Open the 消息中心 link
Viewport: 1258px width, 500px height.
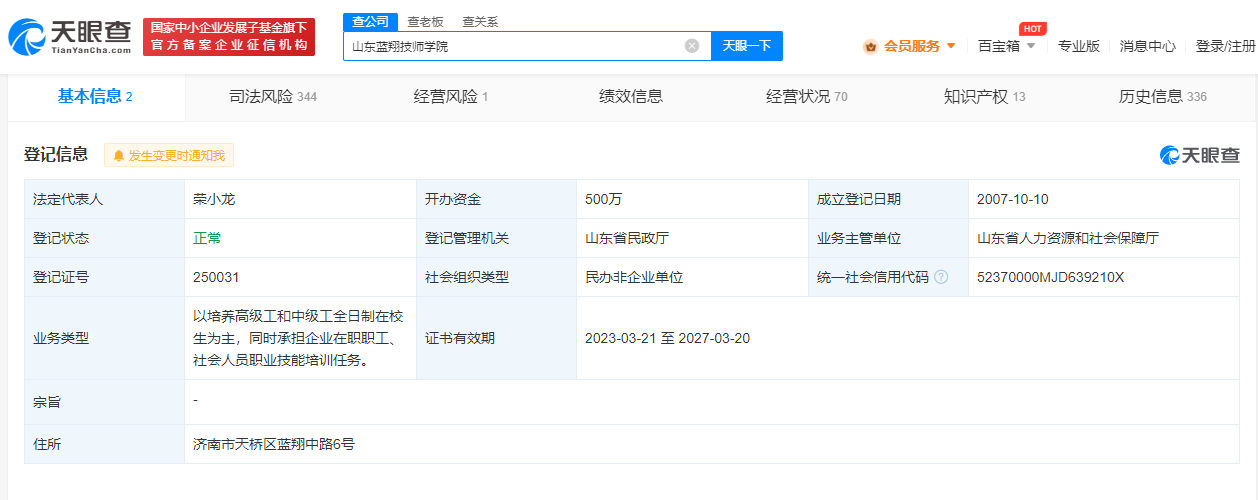1147,46
